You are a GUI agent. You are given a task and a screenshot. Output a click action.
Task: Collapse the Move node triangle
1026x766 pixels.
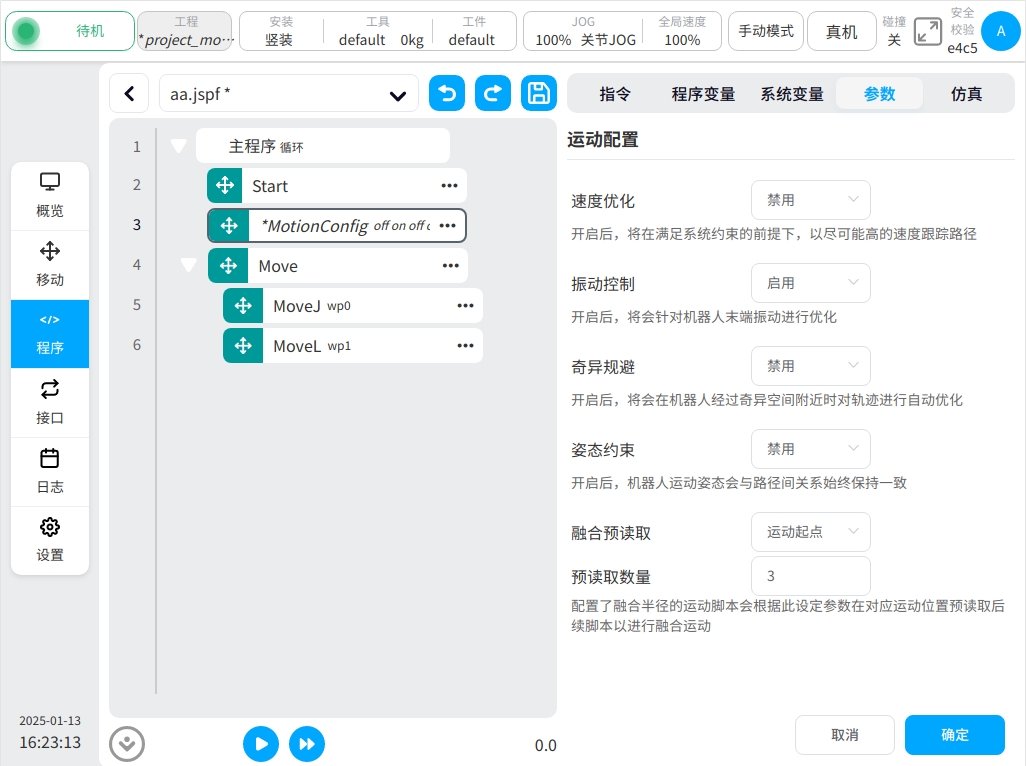coord(188,266)
